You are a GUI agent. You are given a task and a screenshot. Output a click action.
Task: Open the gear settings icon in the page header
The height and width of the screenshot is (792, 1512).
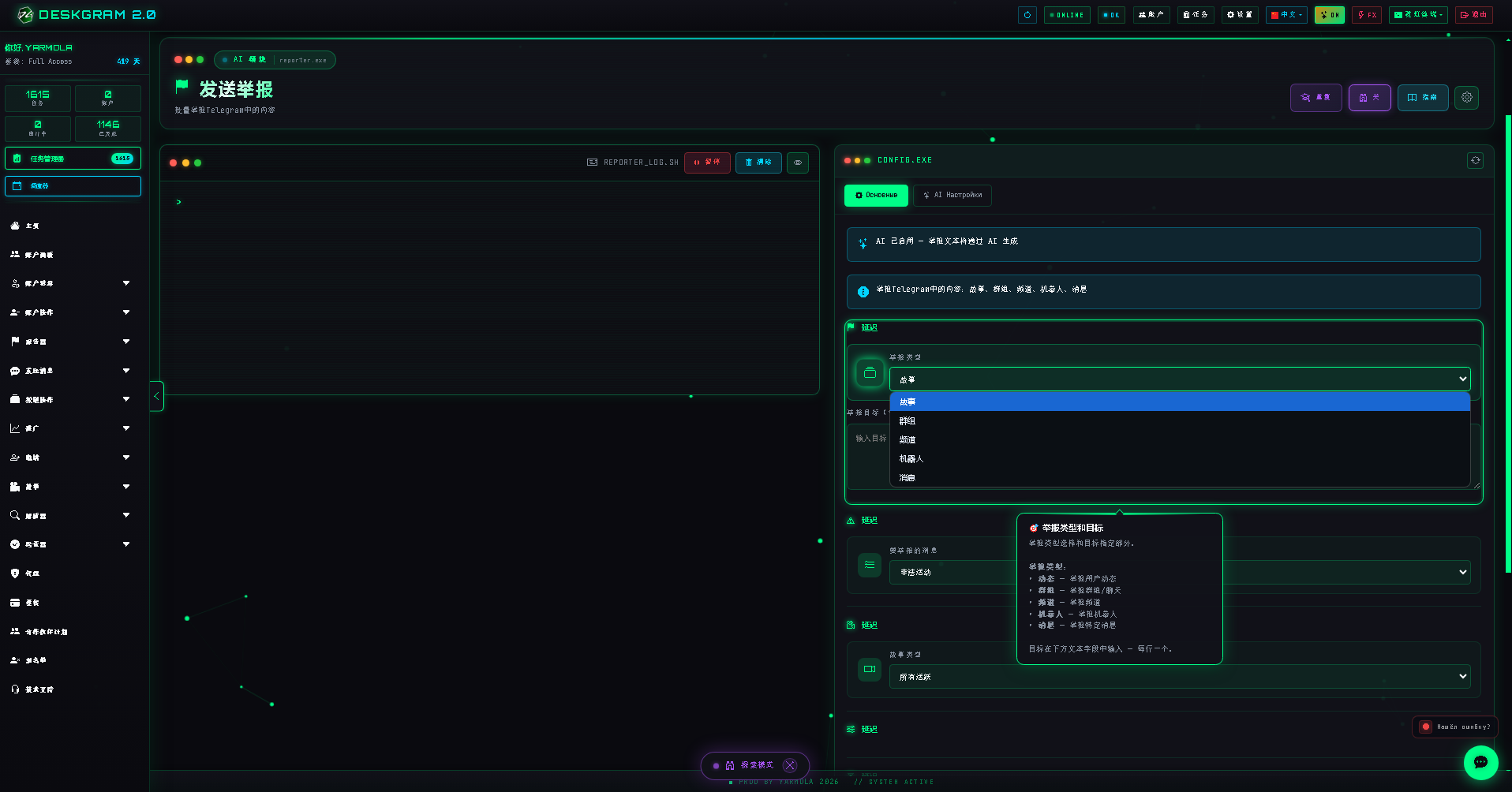point(1466,98)
